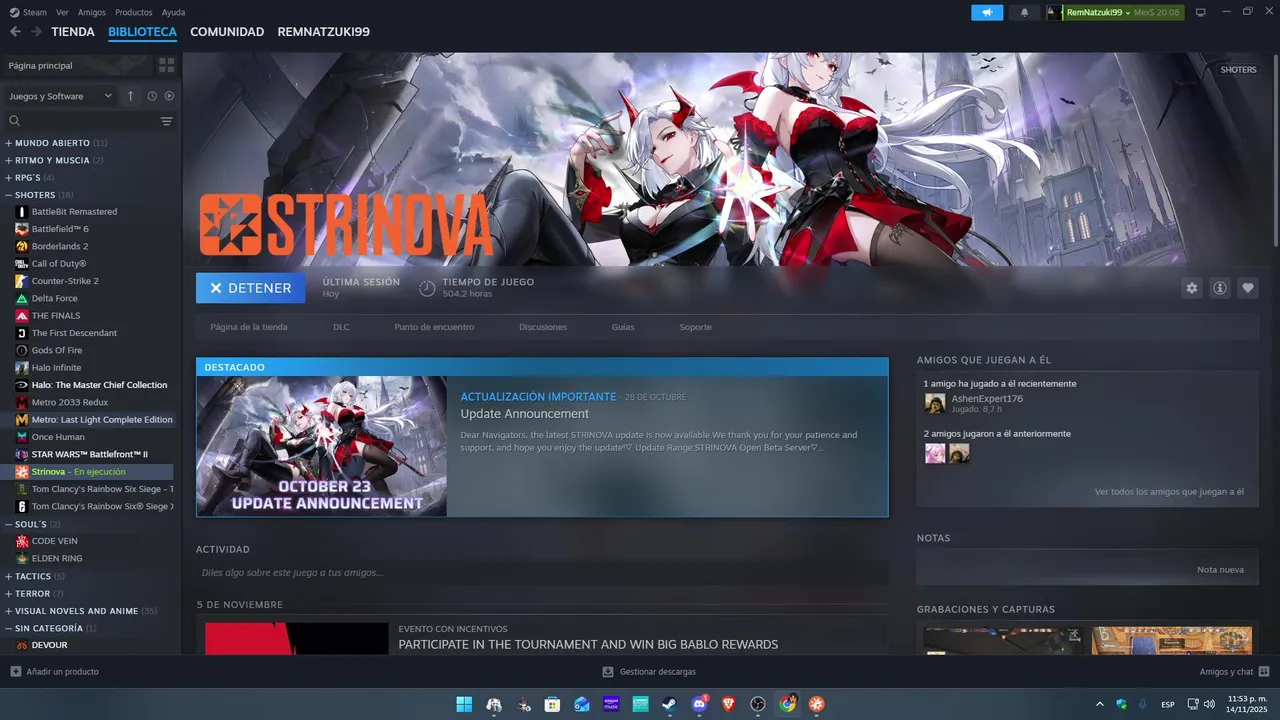Open Punto de encuentro link
This screenshot has height=720, width=1280.
click(x=434, y=327)
